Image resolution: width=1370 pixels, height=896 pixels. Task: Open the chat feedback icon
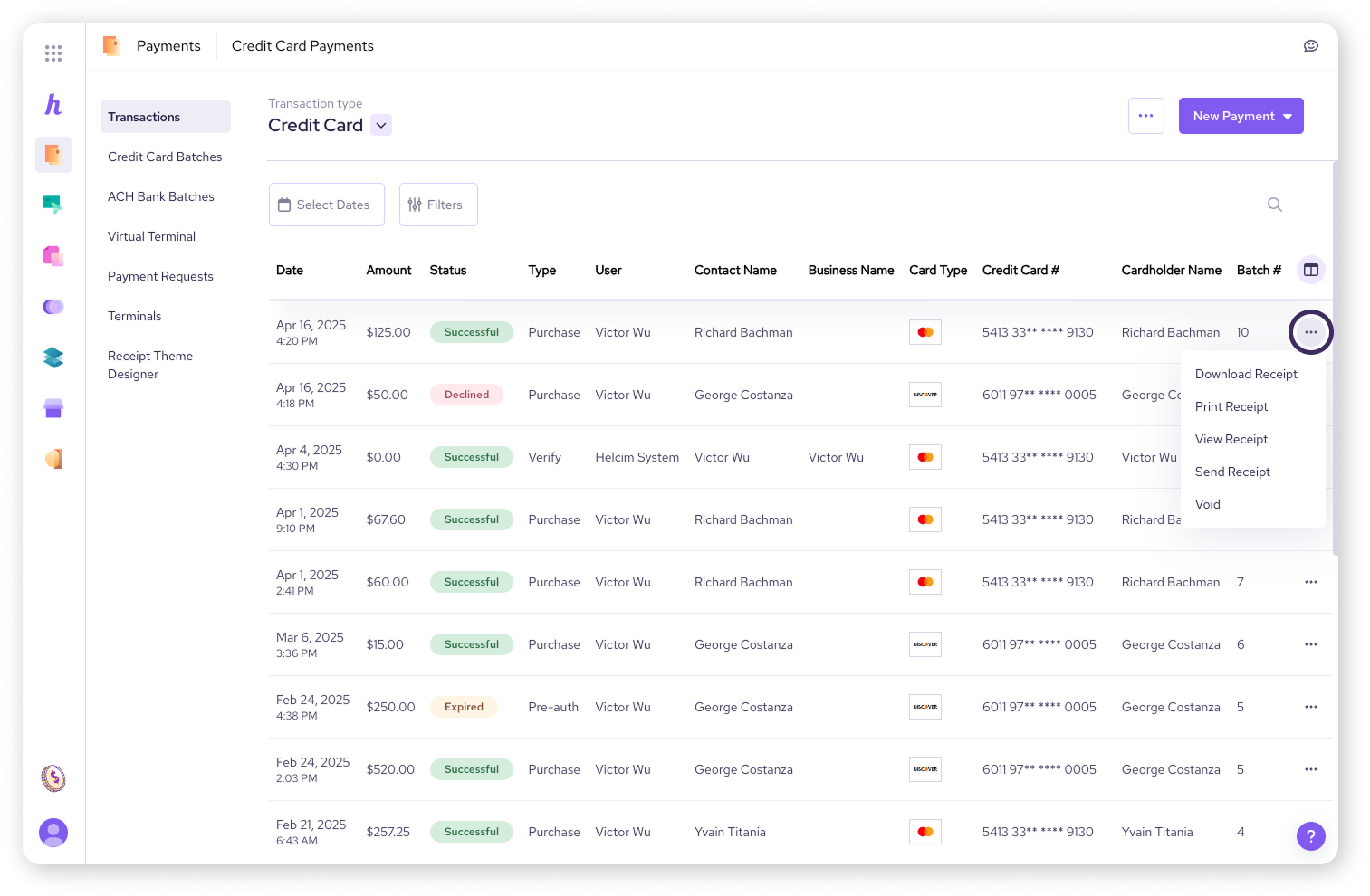pos(1310,46)
